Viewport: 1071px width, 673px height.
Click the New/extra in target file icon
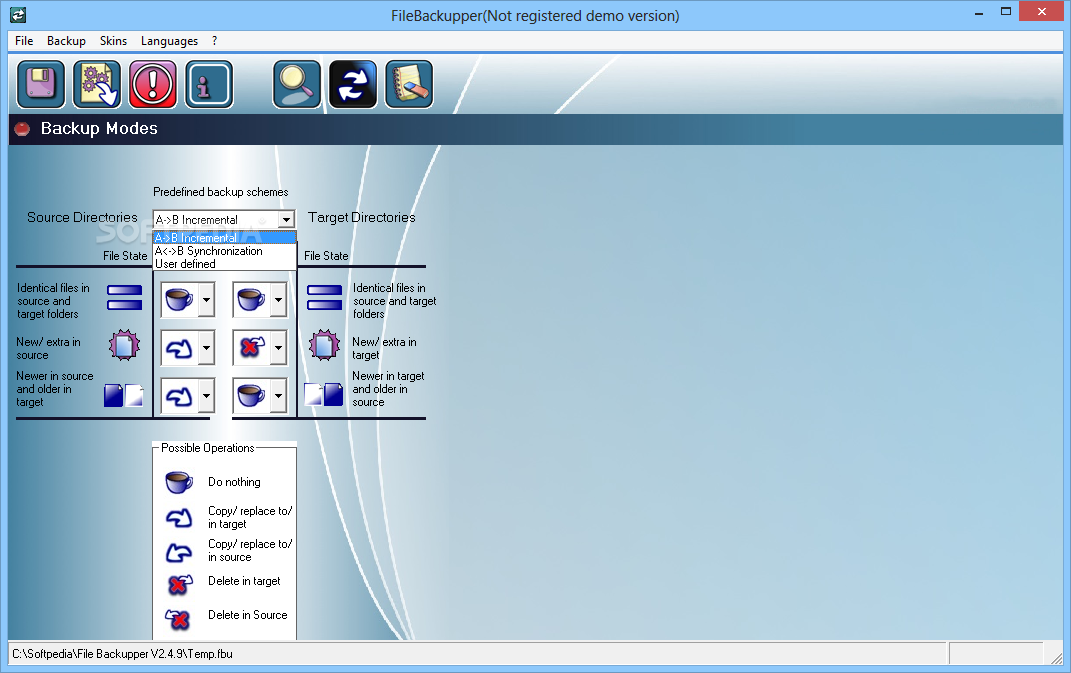pos(324,345)
